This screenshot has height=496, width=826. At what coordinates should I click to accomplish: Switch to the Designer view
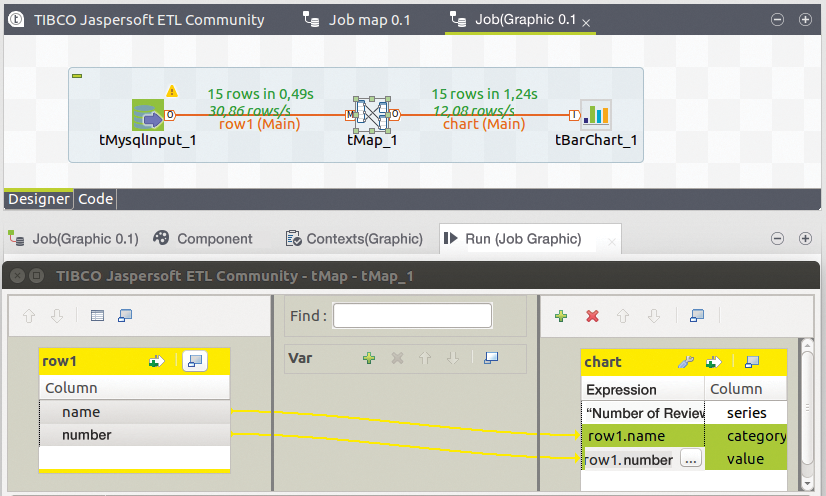(38, 199)
